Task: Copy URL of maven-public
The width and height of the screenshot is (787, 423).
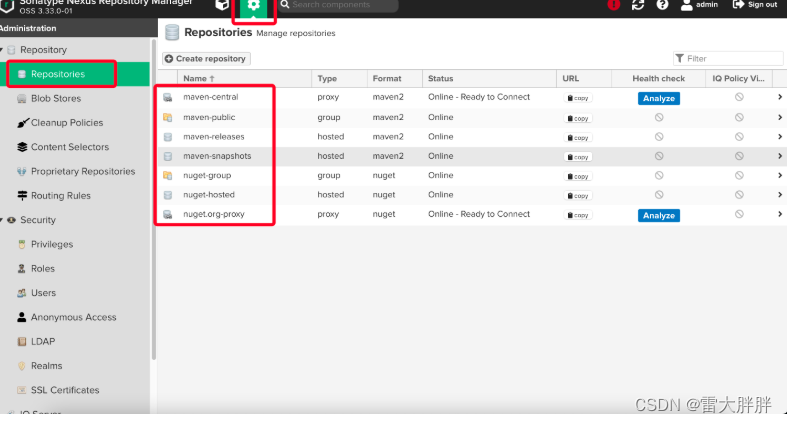Action: (578, 118)
